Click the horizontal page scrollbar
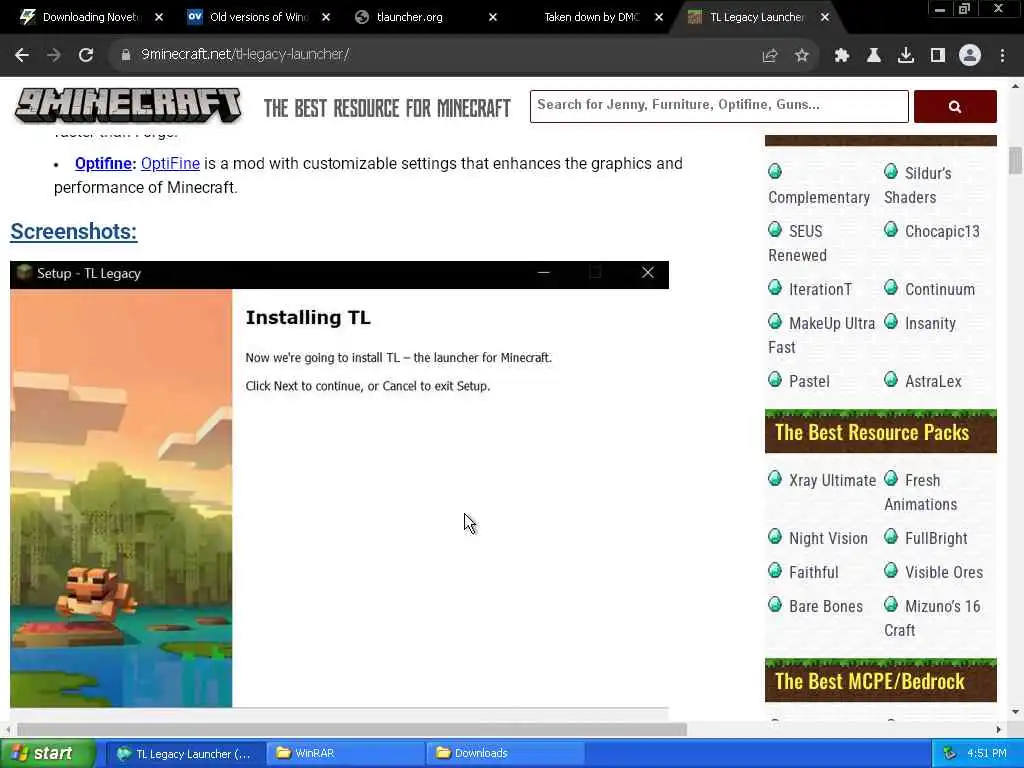1024x768 pixels. 351,729
